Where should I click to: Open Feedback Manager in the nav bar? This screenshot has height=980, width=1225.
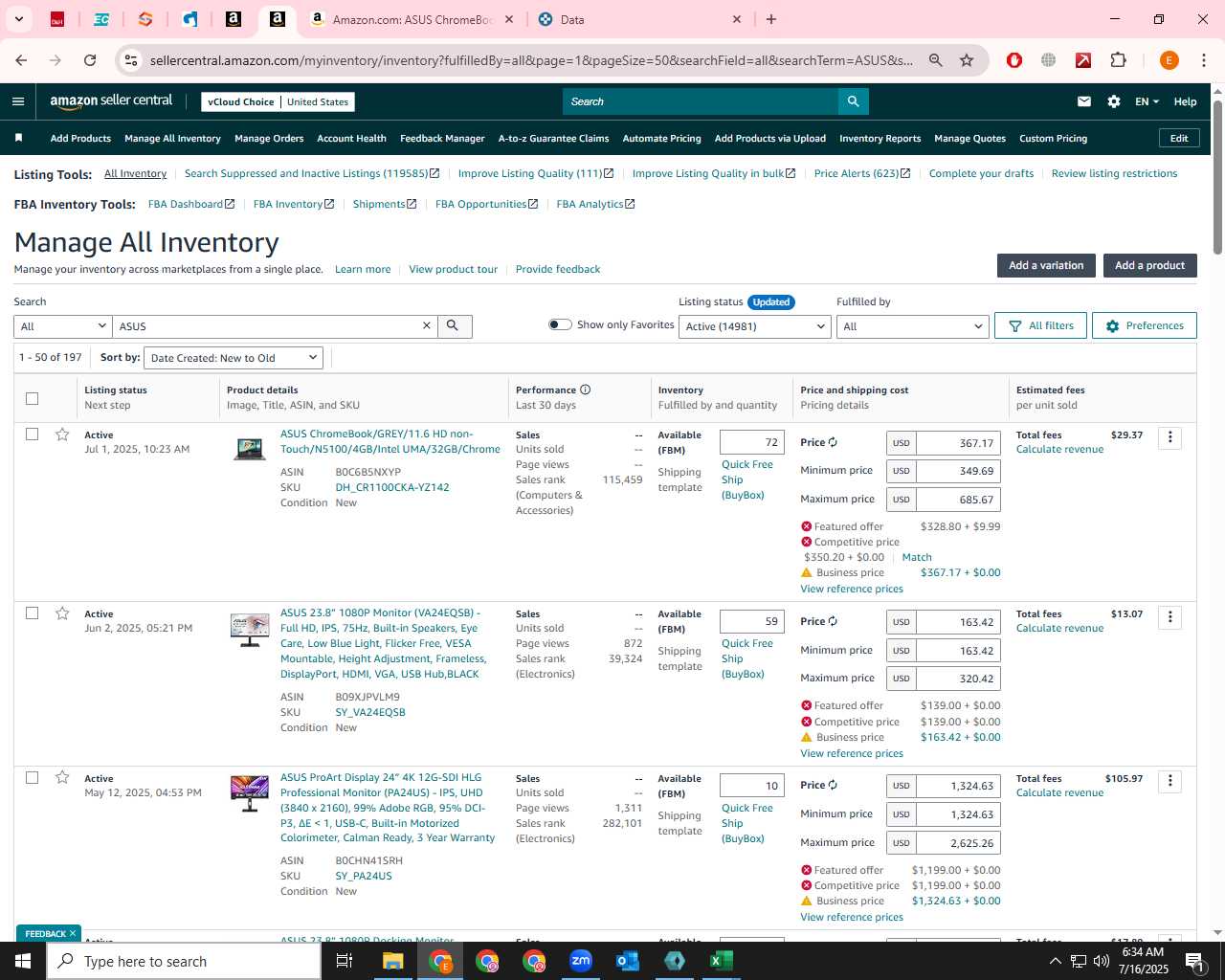click(x=442, y=139)
